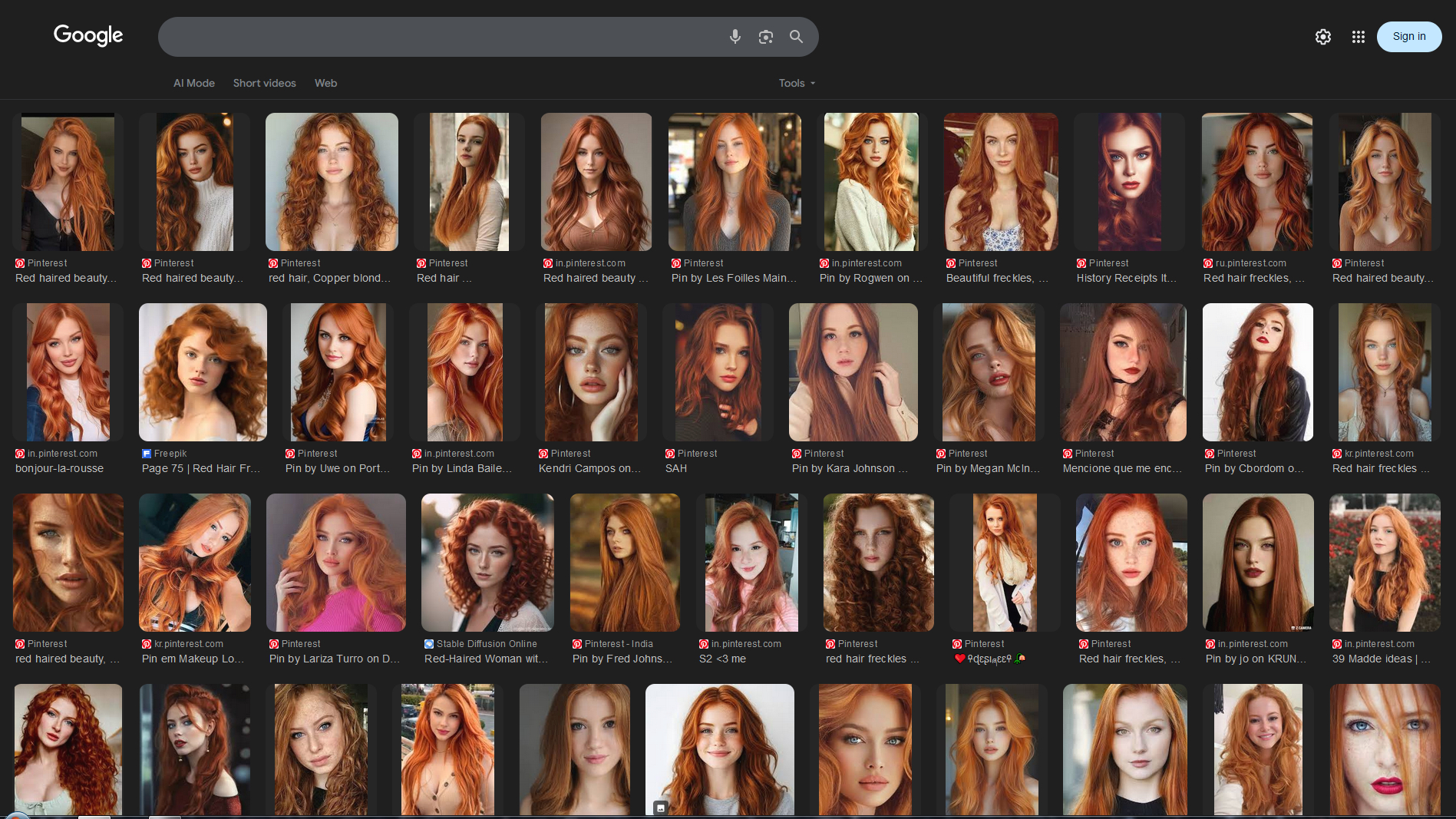This screenshot has height=819, width=1456.
Task: Open the image above 'Pin by Fred Johns...'
Action: pos(625,563)
